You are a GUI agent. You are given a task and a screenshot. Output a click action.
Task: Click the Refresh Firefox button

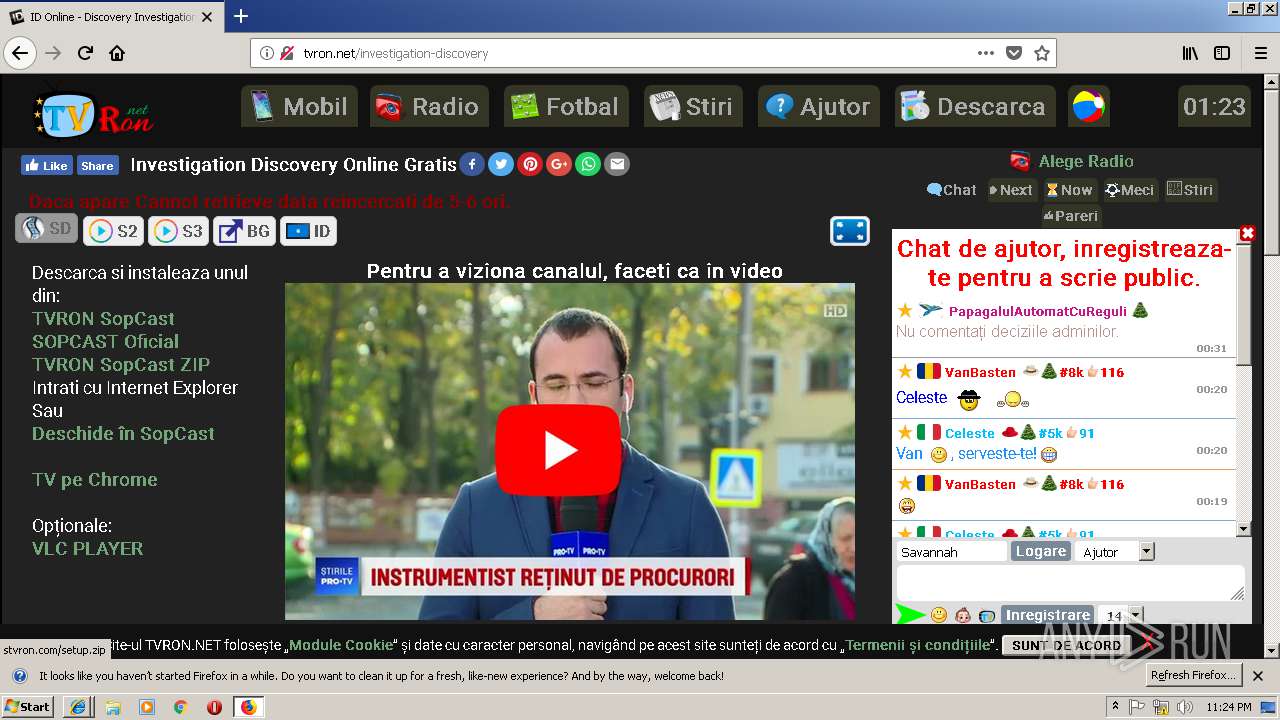(1193, 675)
